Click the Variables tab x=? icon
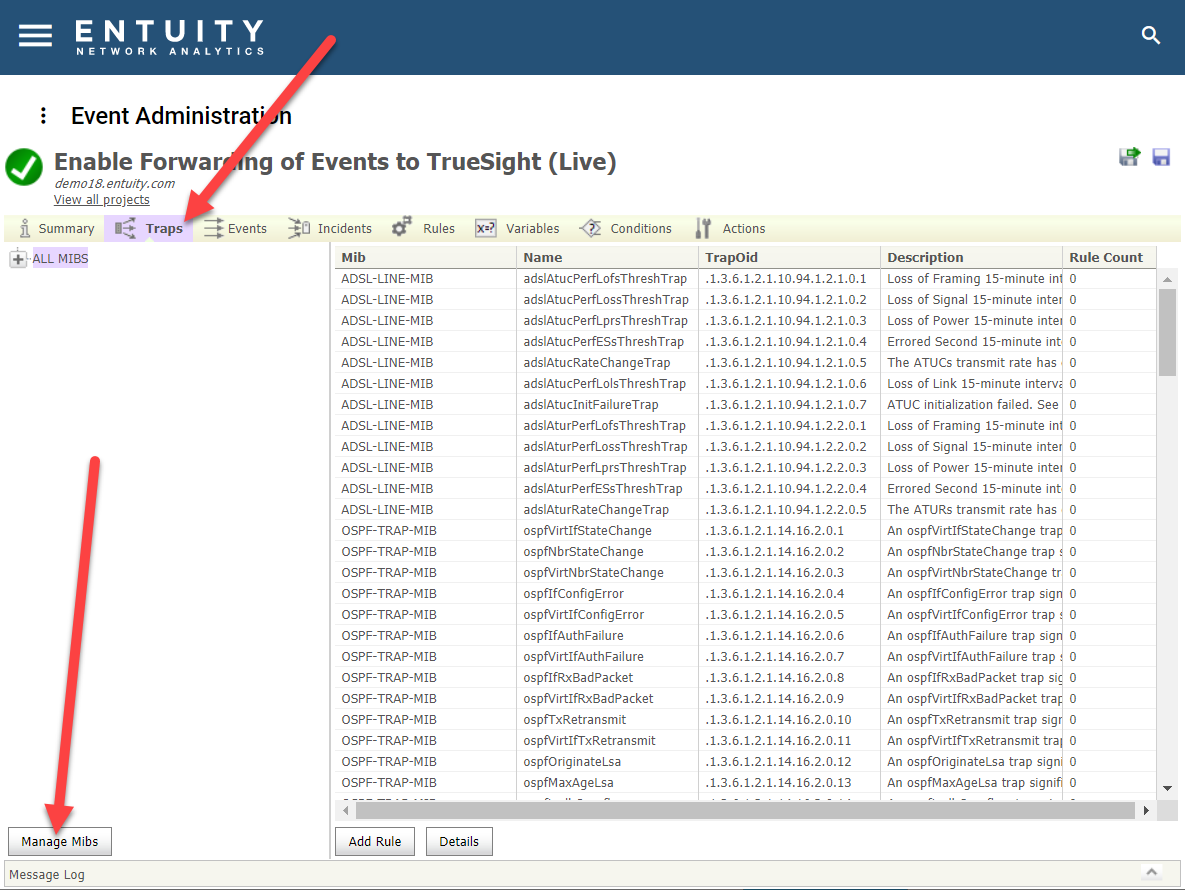Screen dimensions: 1185x890 click(486, 228)
